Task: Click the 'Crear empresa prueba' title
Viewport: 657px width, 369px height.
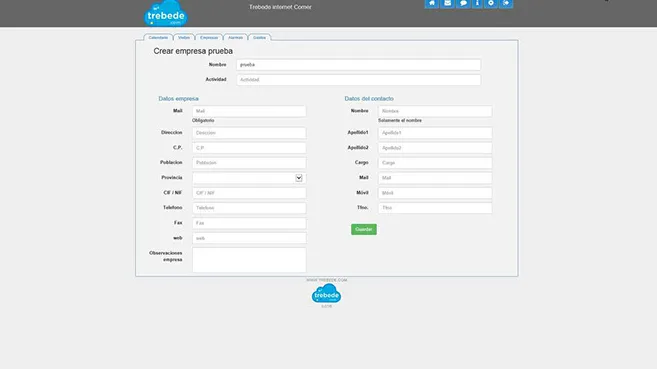Action: pyautogui.click(x=193, y=51)
